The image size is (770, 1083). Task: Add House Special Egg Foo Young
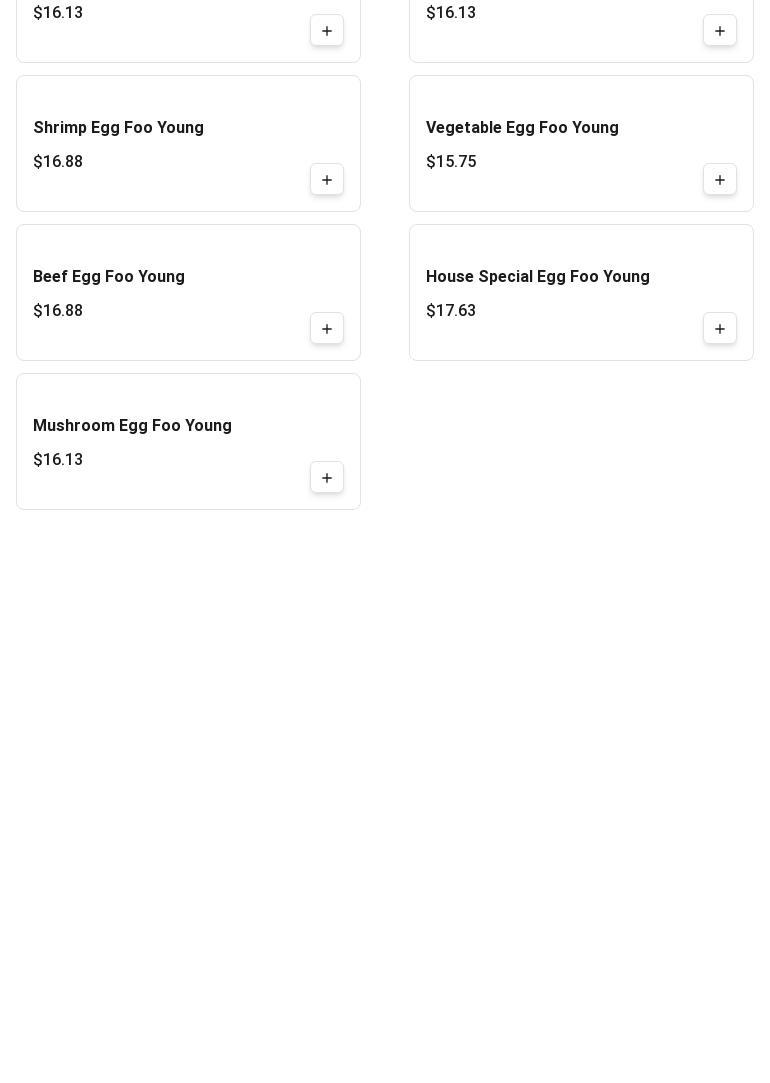[720, 329]
